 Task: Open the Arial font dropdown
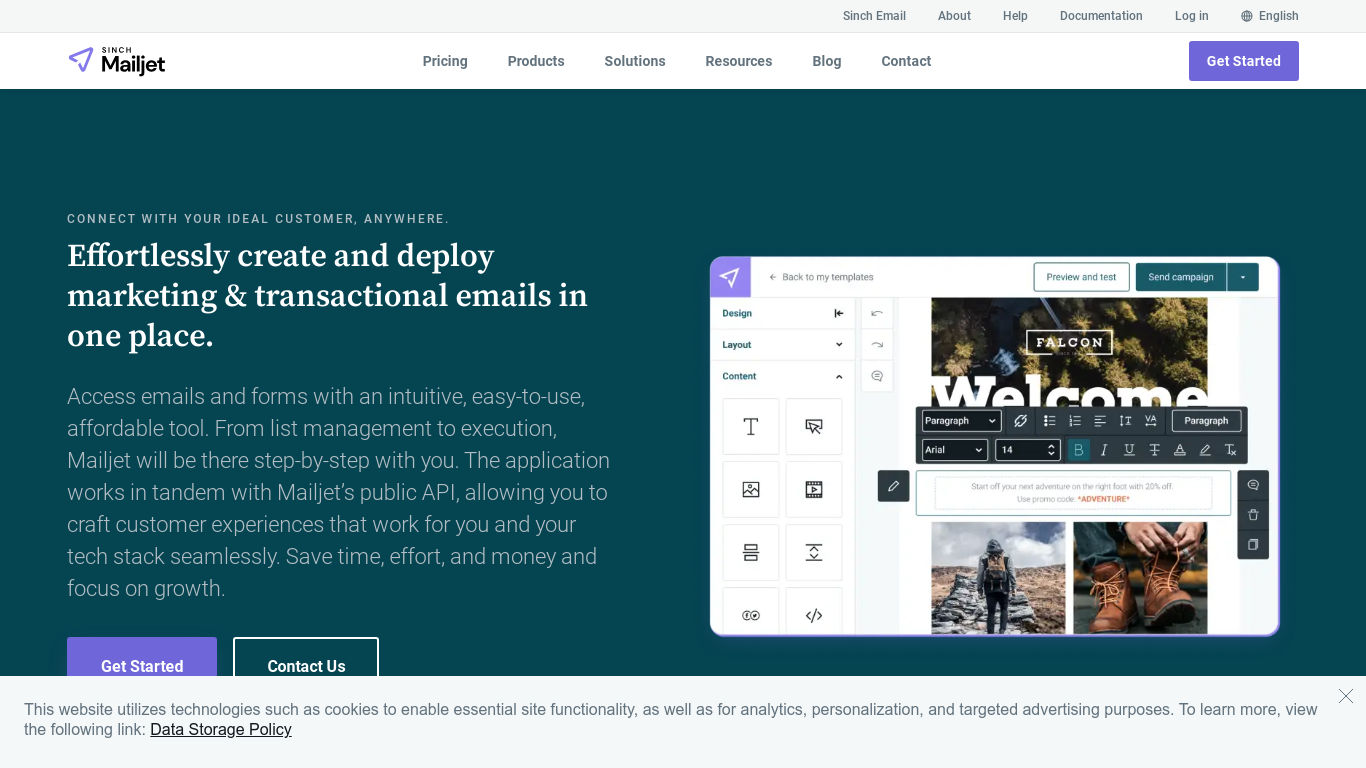coord(954,450)
